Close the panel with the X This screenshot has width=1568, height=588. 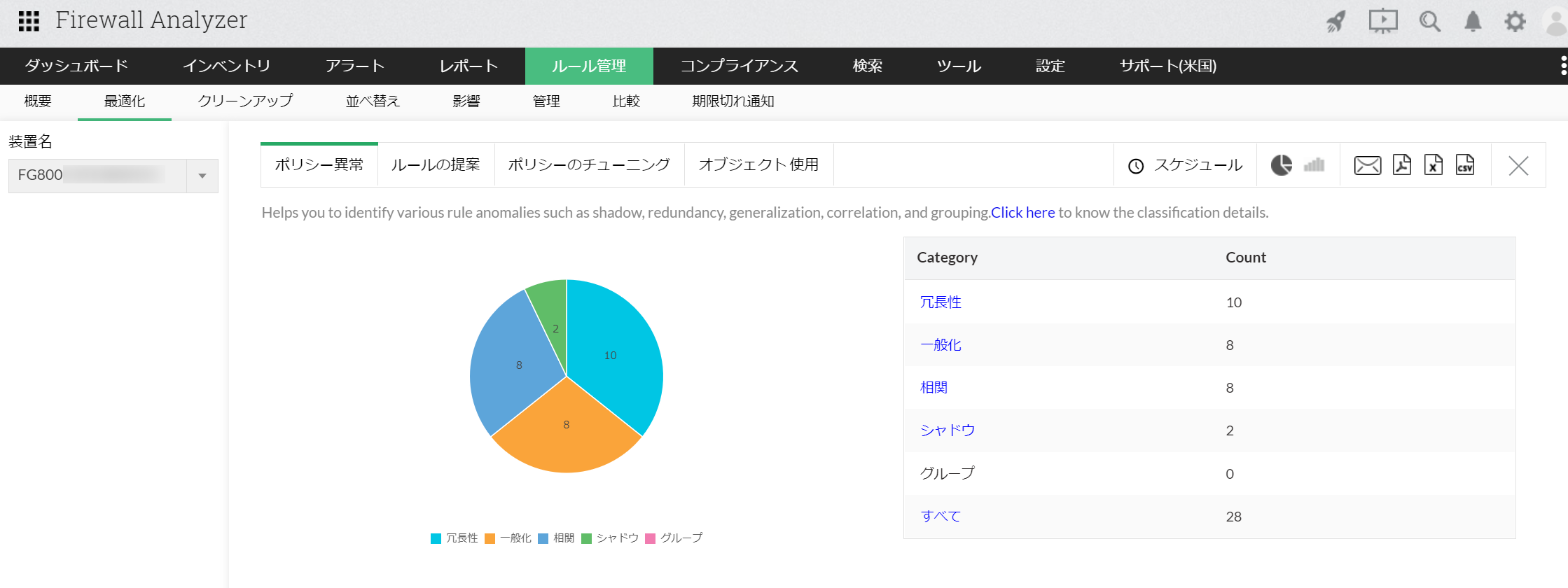pyautogui.click(x=1518, y=166)
